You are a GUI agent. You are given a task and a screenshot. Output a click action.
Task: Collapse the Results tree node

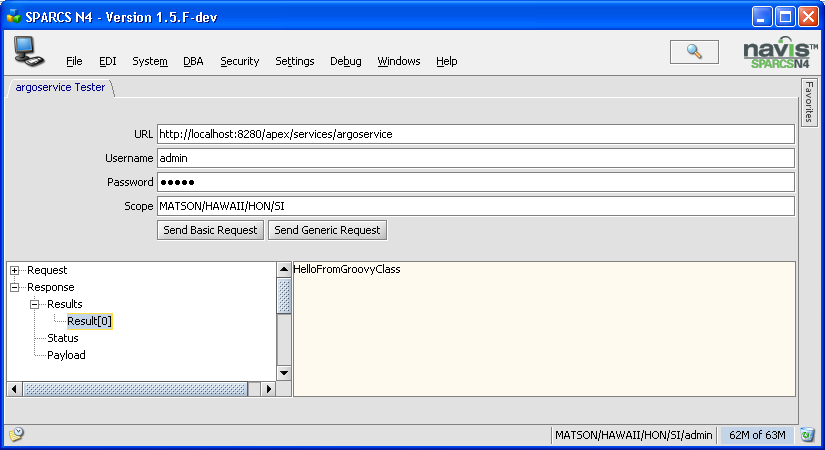pyautogui.click(x=34, y=304)
